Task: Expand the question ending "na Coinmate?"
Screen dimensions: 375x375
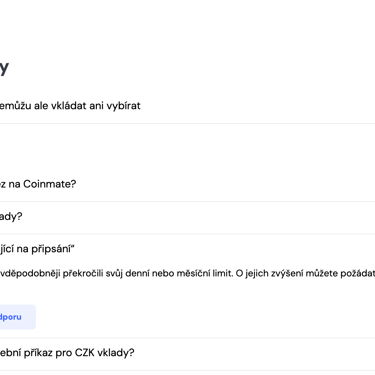Action: (x=187, y=184)
